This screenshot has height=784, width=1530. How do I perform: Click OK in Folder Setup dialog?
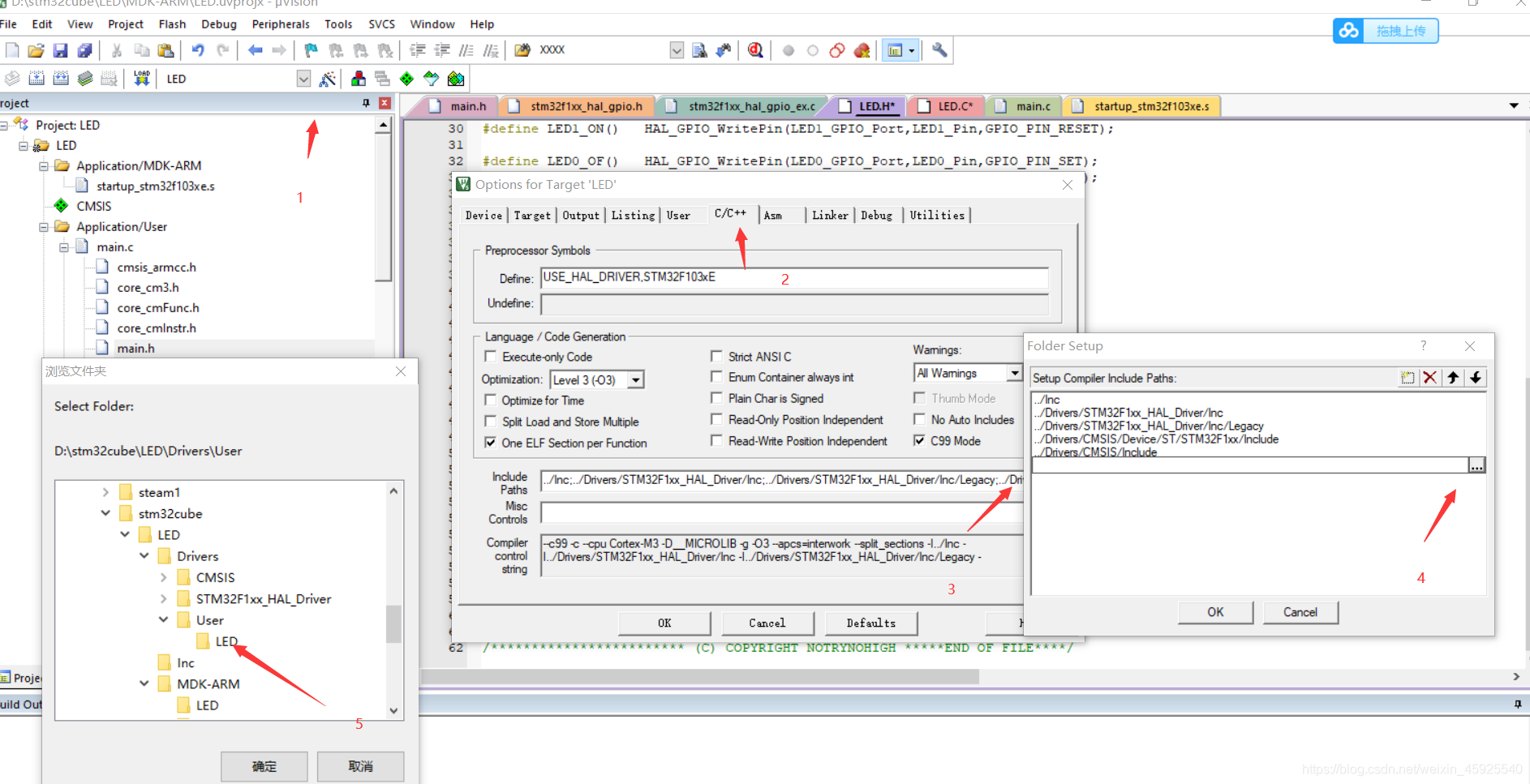pyautogui.click(x=1215, y=612)
